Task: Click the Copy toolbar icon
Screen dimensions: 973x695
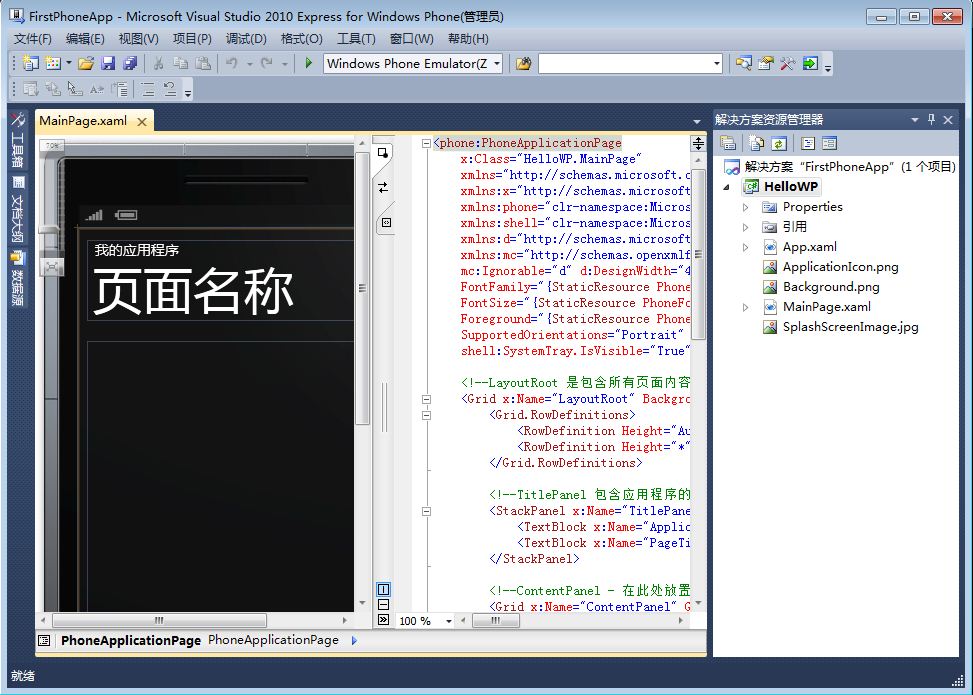Action: click(181, 63)
